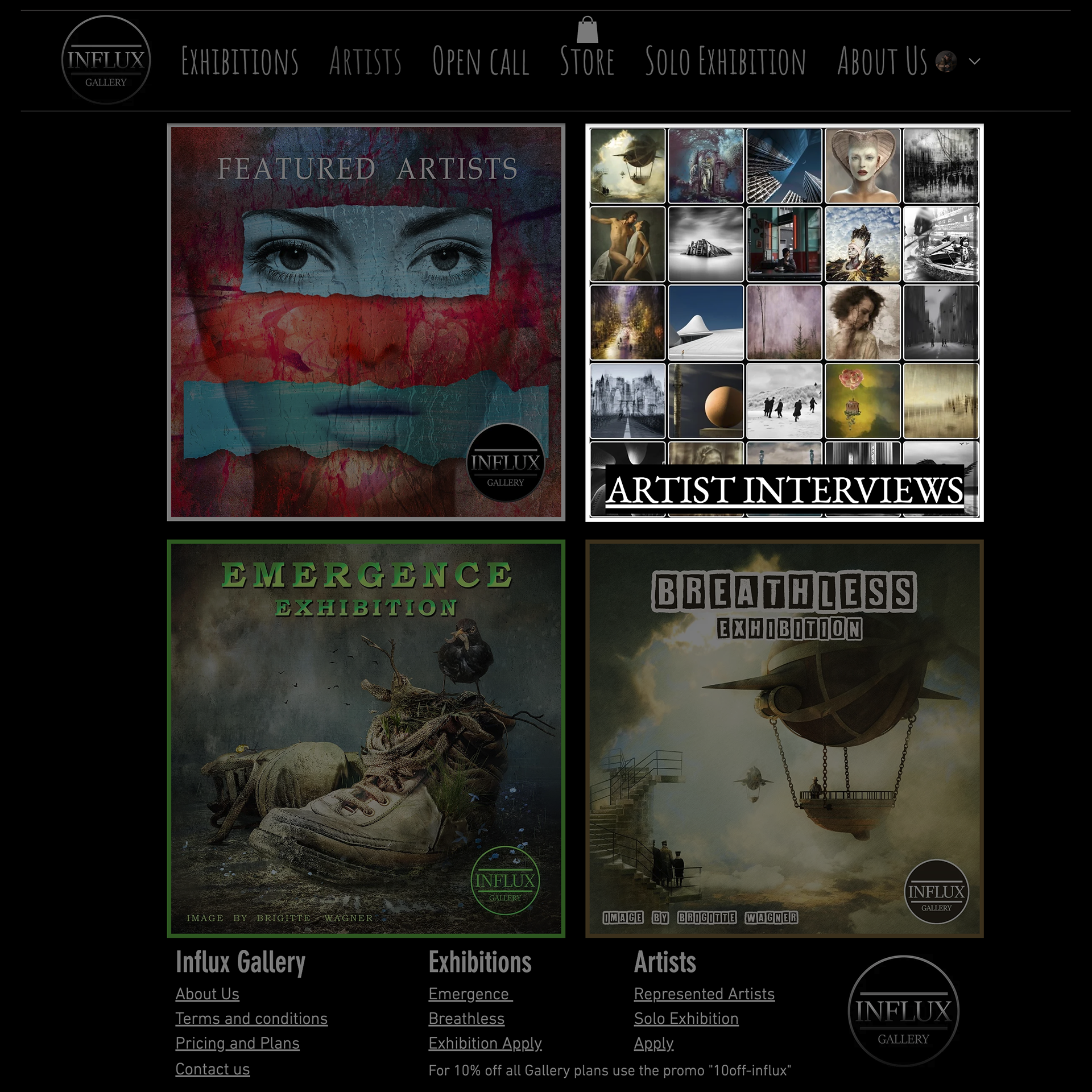Viewport: 1092px width, 1092px height.
Task: Click the footer Influx Gallery logo
Action: [903, 1011]
